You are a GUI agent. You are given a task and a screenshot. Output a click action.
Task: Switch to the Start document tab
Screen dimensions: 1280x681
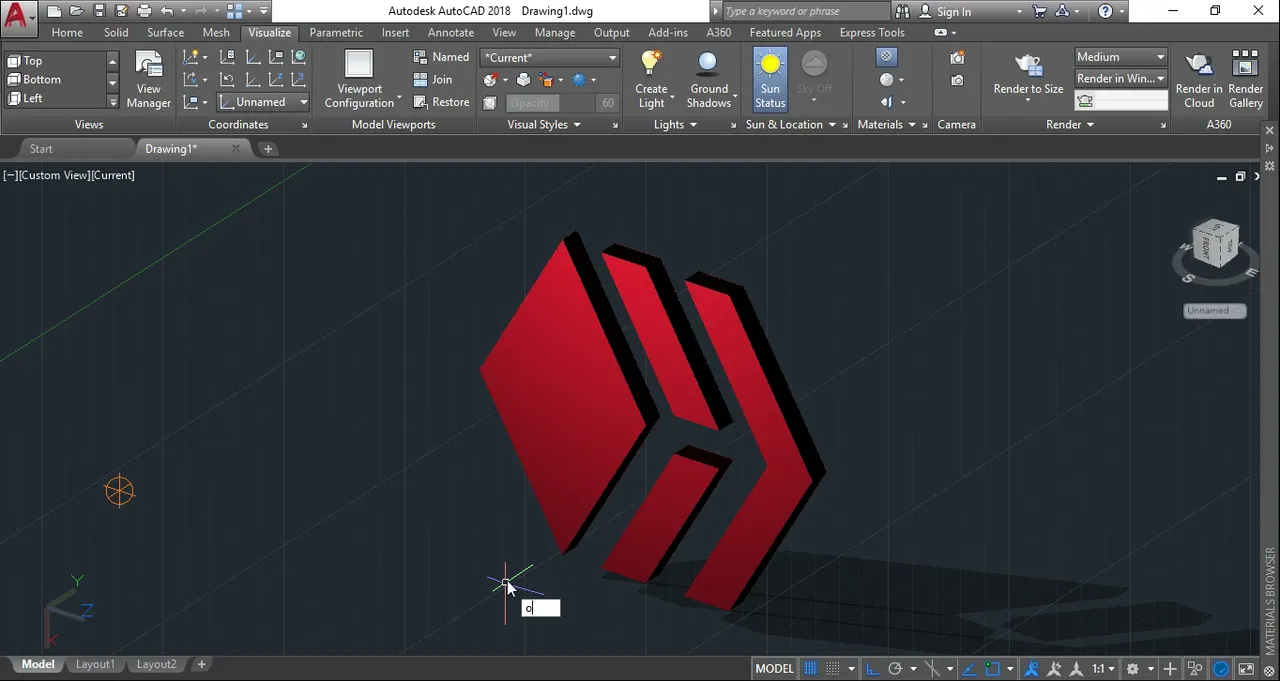(x=41, y=148)
